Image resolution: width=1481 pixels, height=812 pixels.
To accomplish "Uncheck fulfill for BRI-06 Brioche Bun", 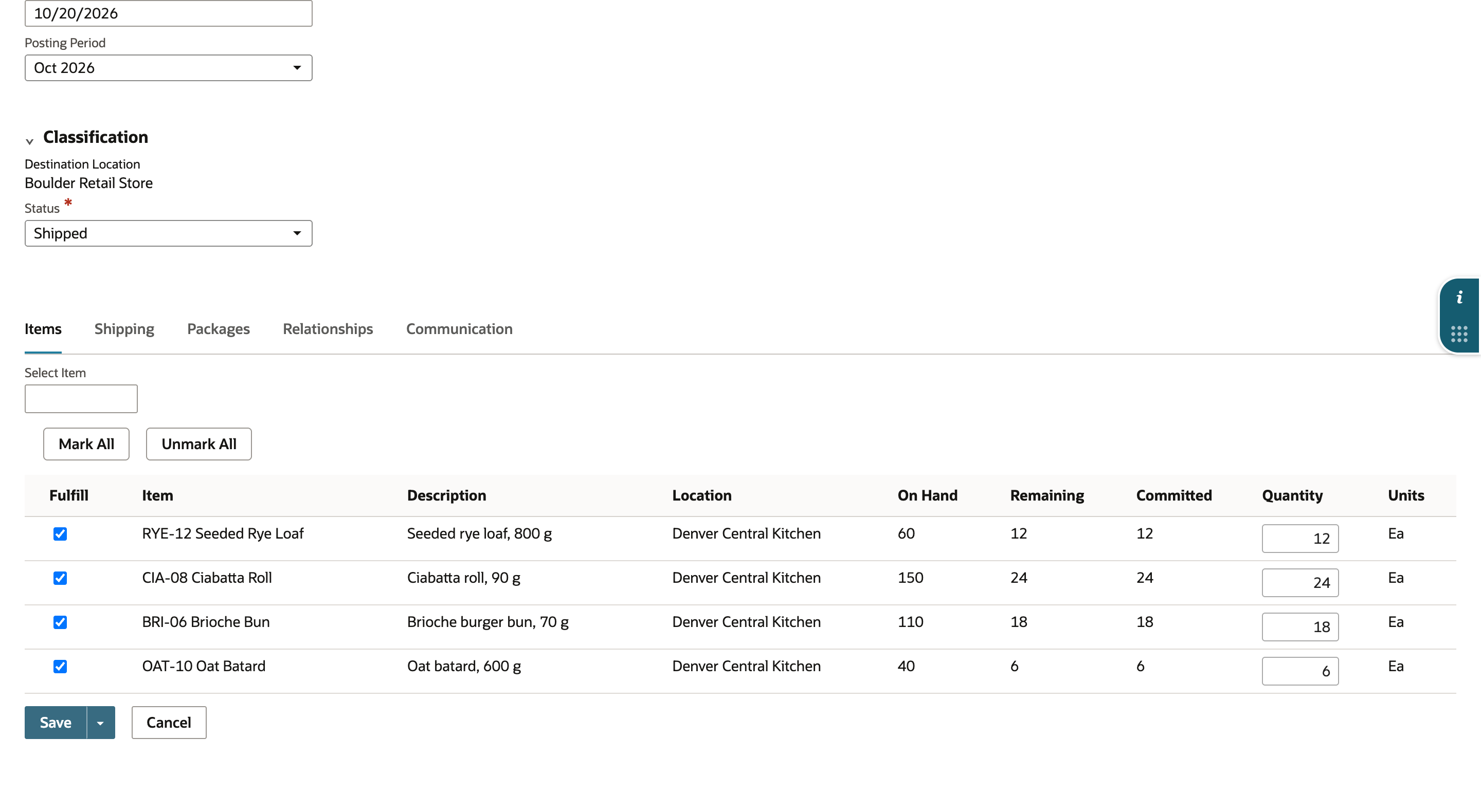I will coord(60,622).
